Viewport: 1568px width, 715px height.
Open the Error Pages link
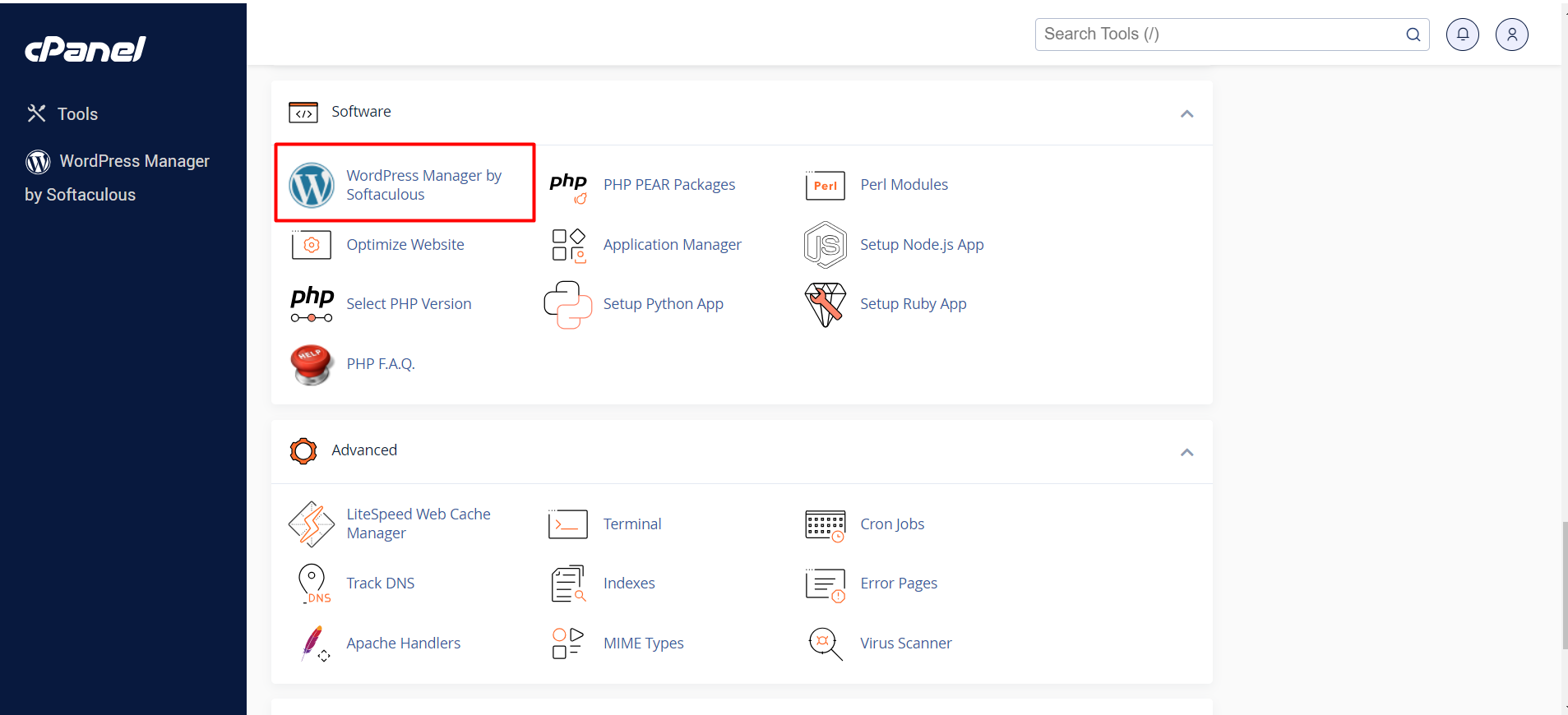pos(899,584)
